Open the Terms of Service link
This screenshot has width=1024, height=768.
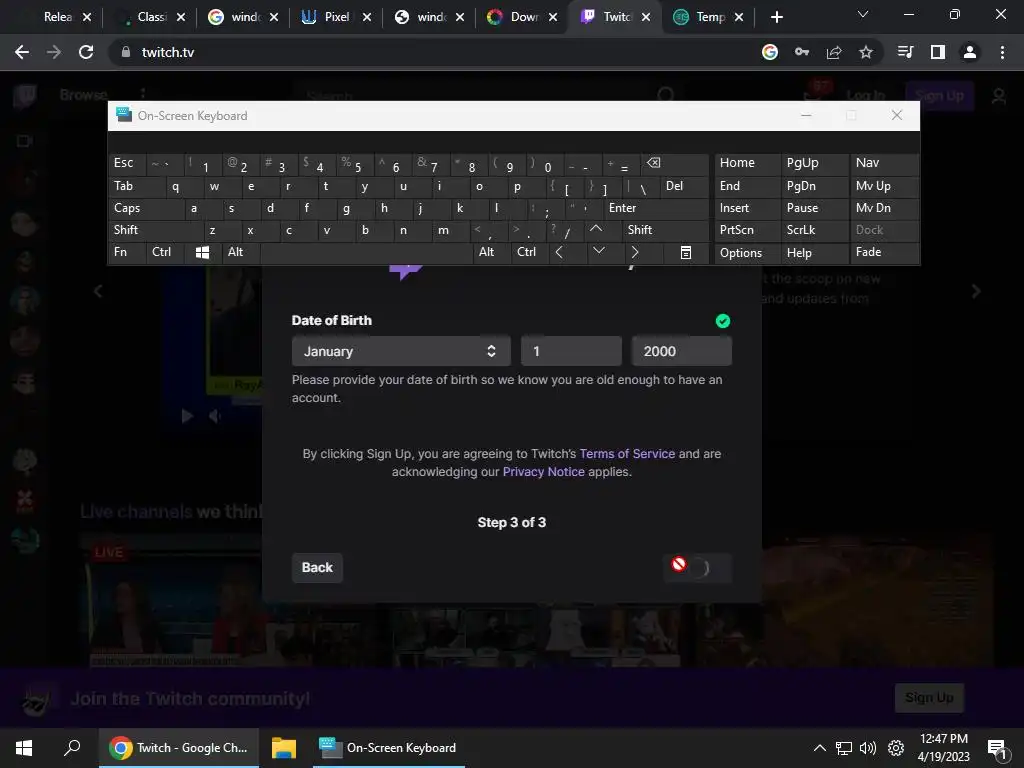click(627, 454)
